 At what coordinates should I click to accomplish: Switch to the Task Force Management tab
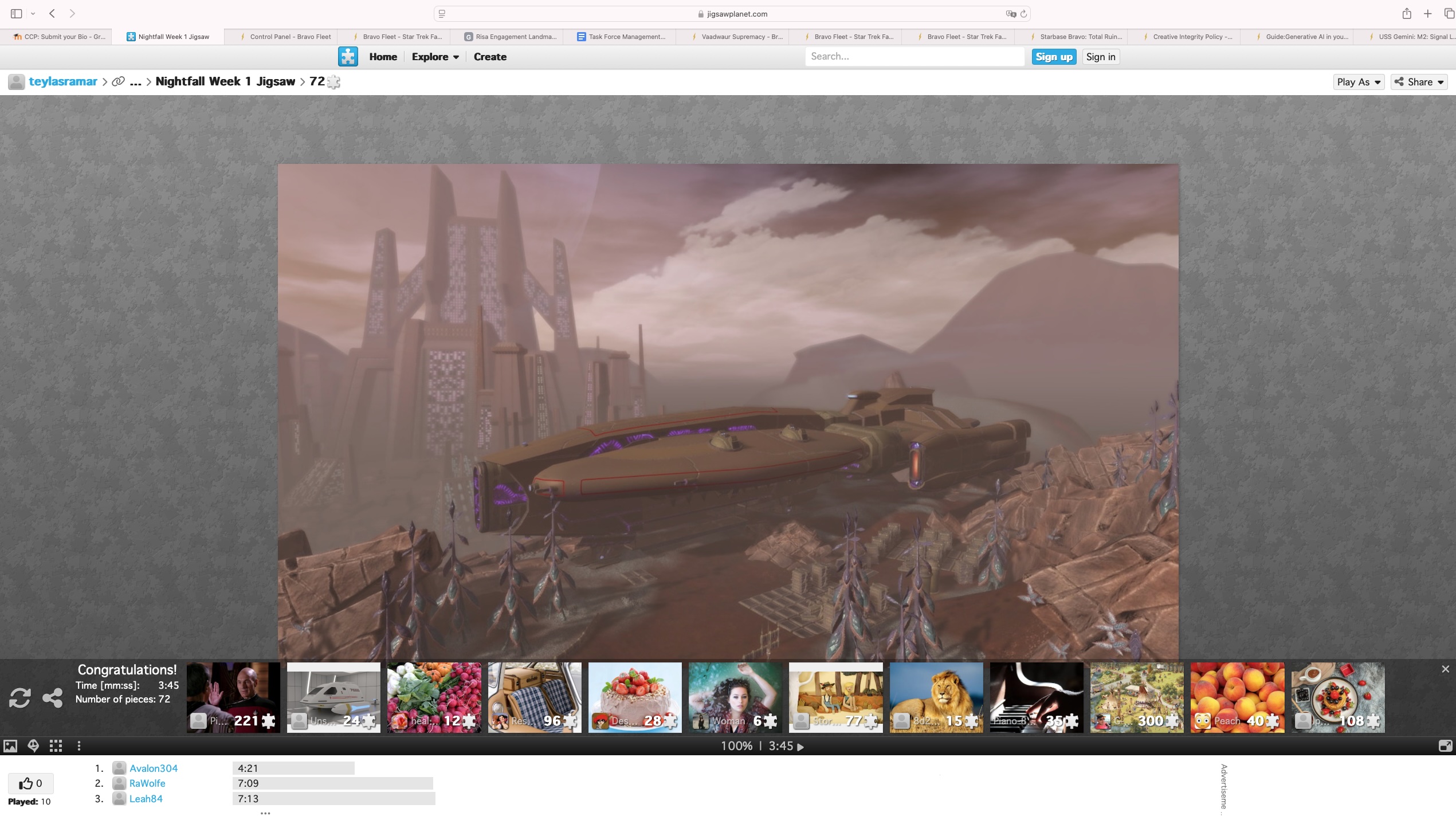tap(620, 37)
